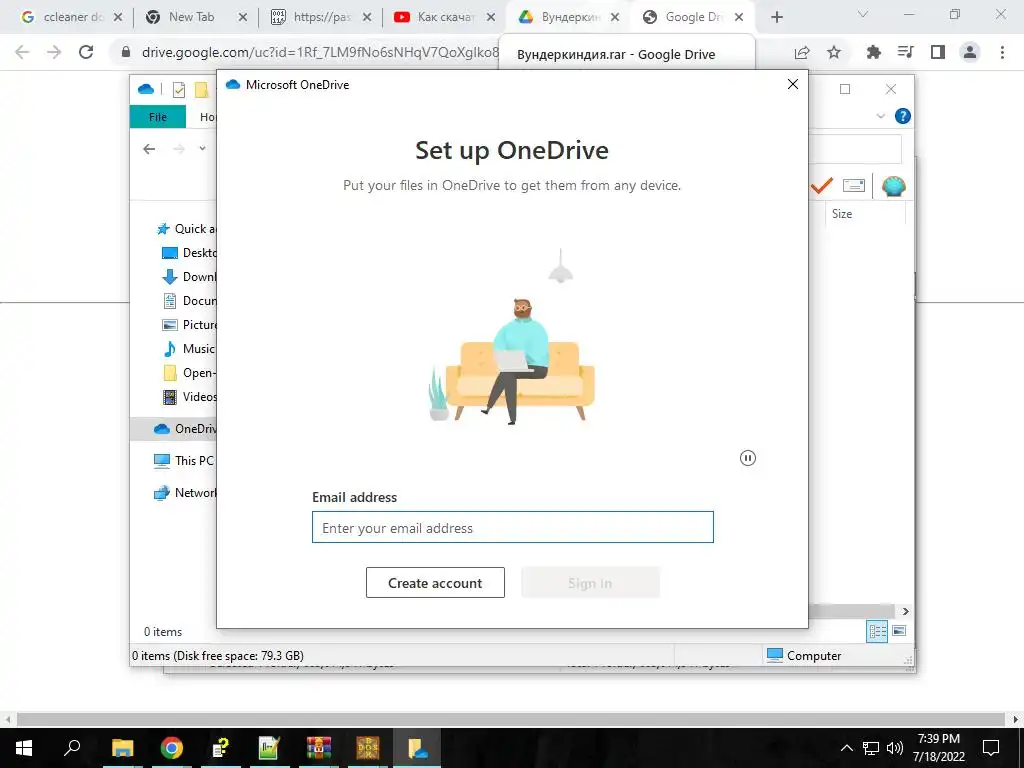Open Windows Start menu
The width and height of the screenshot is (1024, 768).
(24, 748)
